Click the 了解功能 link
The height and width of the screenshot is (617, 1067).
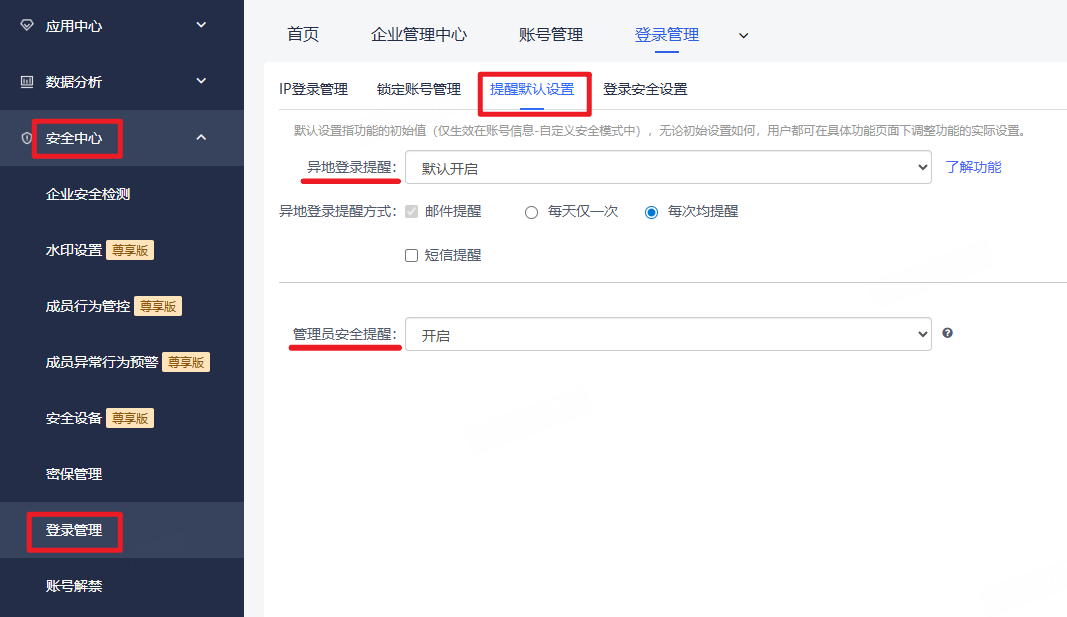coord(973,167)
